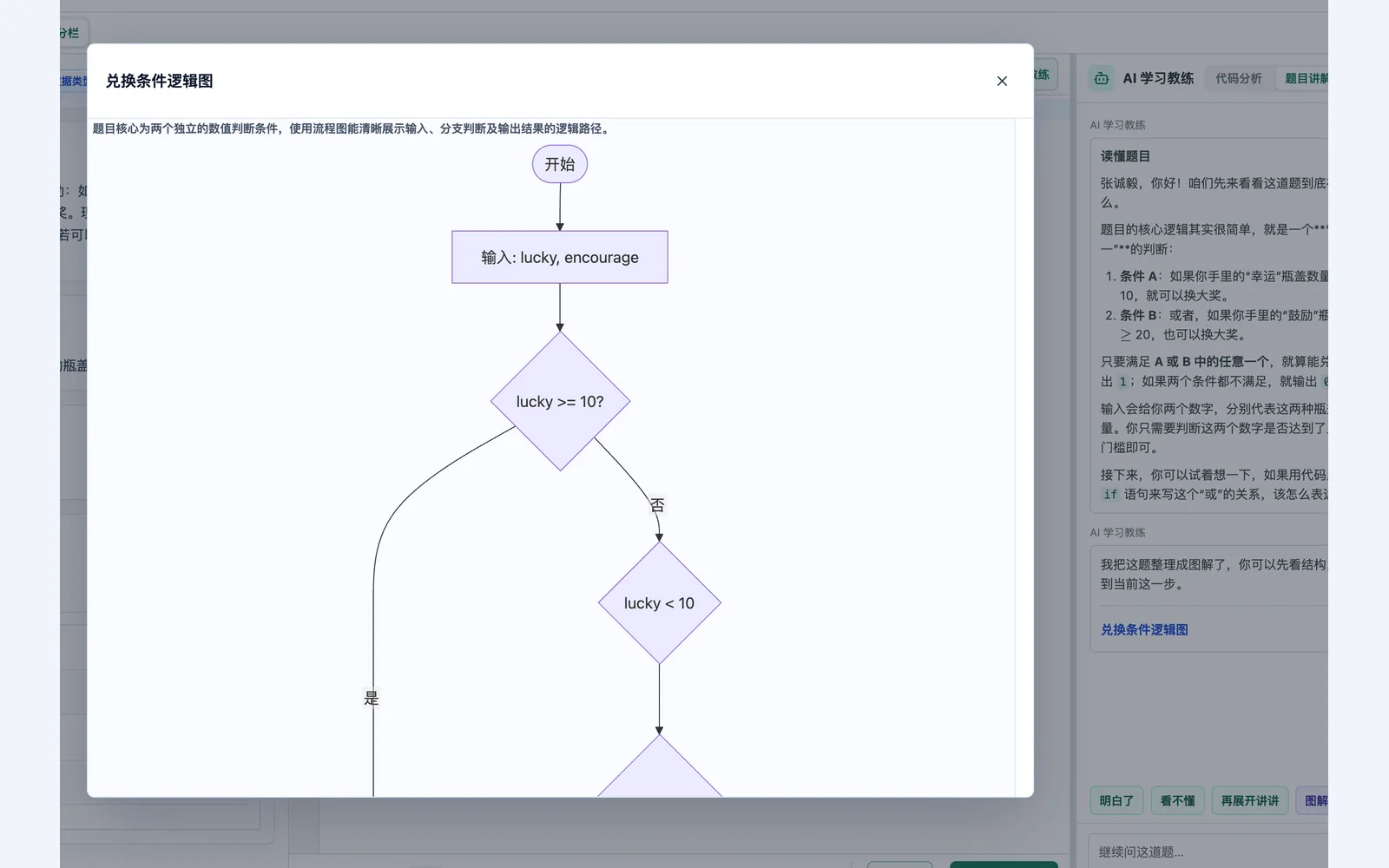Image resolution: width=1389 pixels, height=868 pixels.
Task: Click the 再展开讲讲 button
Action: click(x=1249, y=800)
